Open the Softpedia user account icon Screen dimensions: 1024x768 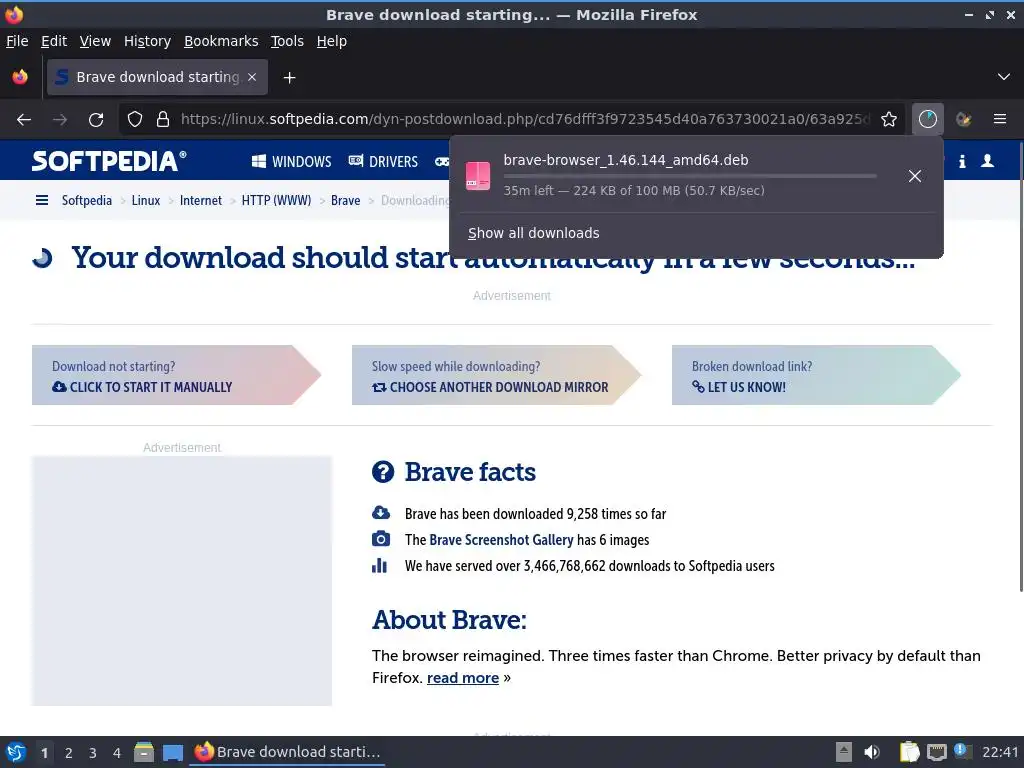tap(987, 161)
